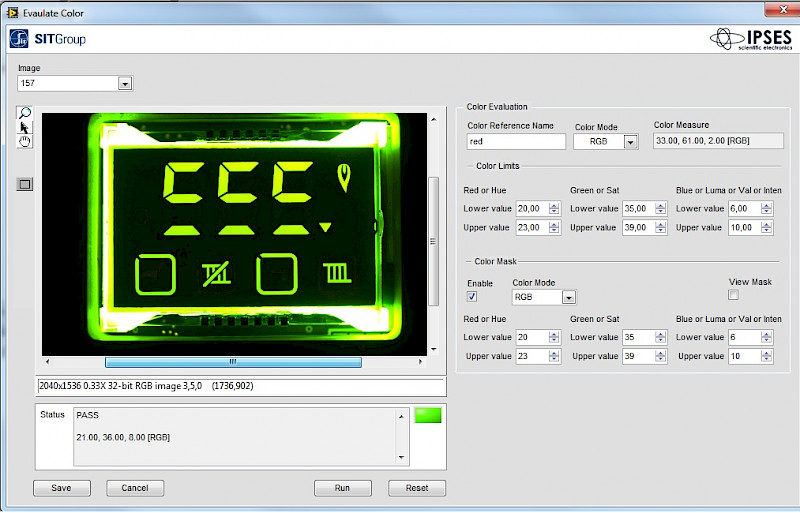The width and height of the screenshot is (800, 513).
Task: Click the green PASS status indicator
Action: pos(428,416)
